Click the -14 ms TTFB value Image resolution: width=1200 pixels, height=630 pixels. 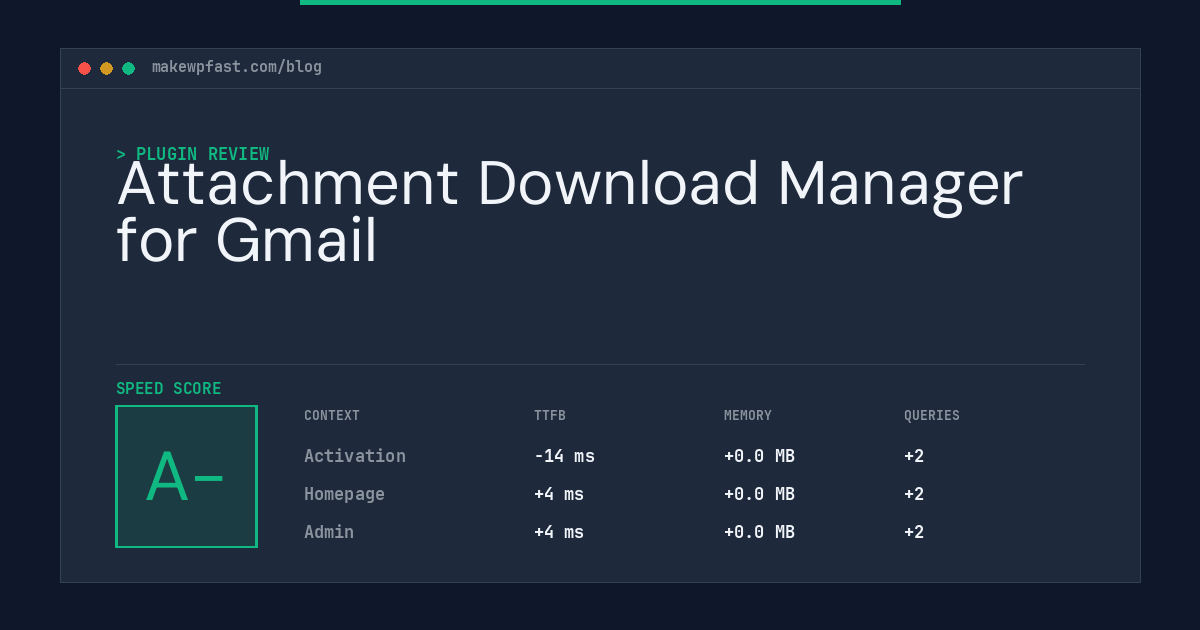(564, 456)
